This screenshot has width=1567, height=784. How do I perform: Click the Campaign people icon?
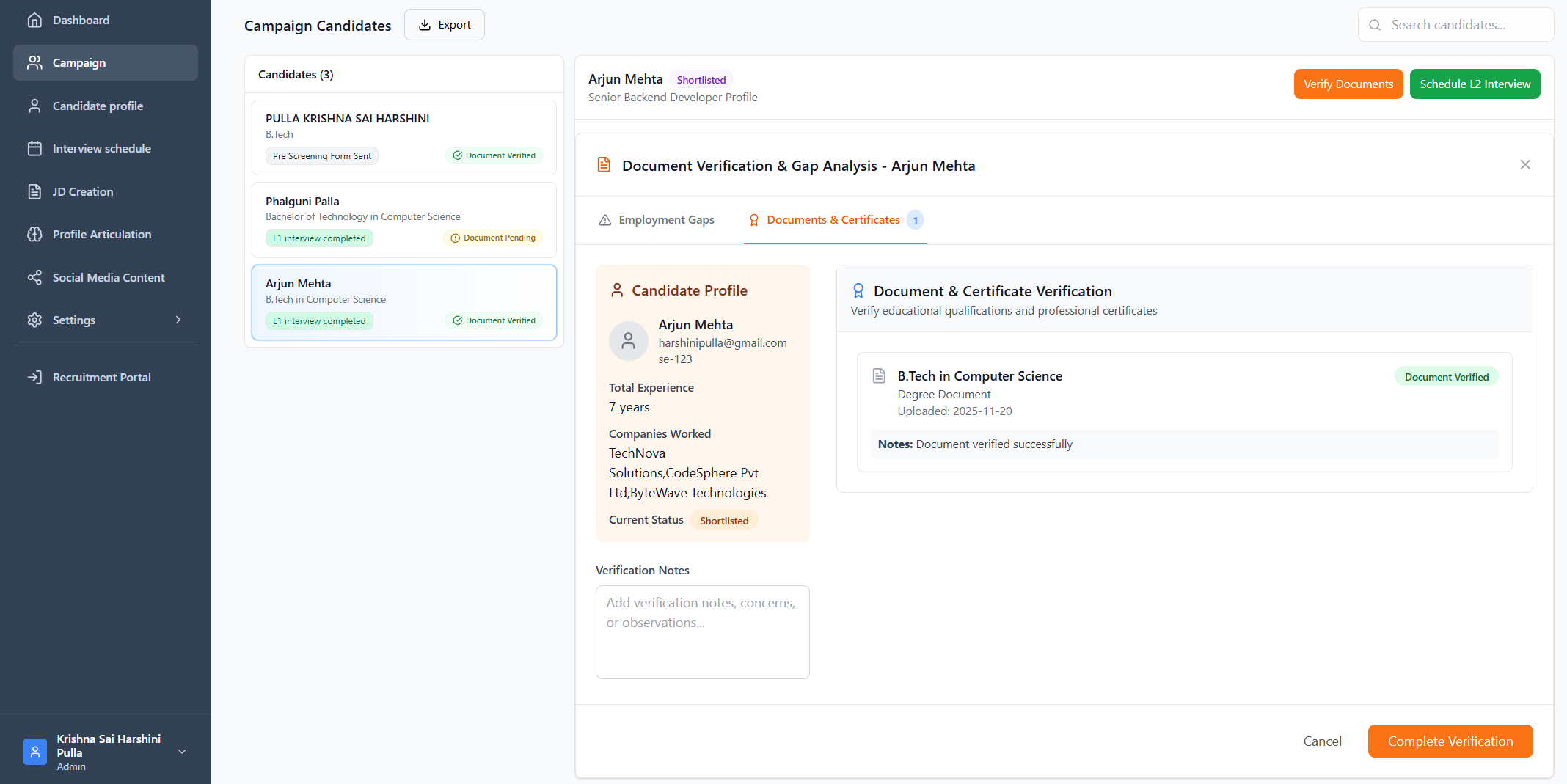(34, 63)
